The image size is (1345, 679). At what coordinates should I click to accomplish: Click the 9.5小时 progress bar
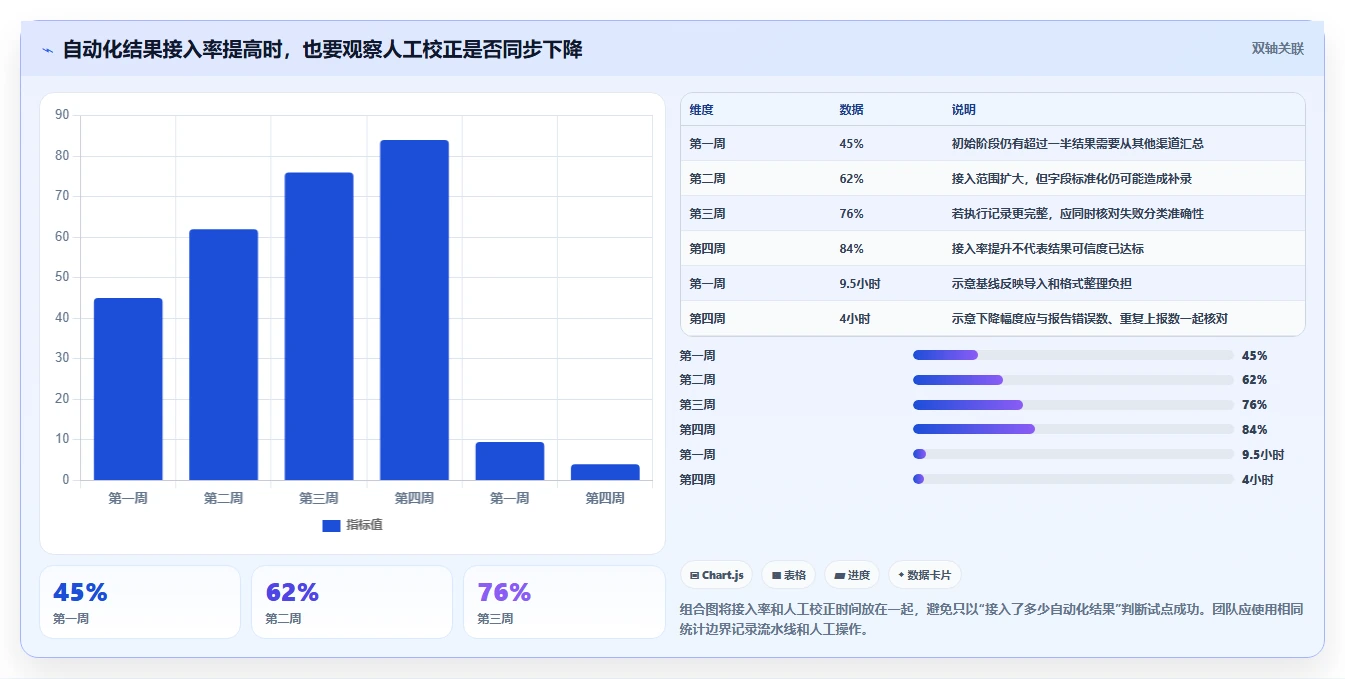[1073, 454]
